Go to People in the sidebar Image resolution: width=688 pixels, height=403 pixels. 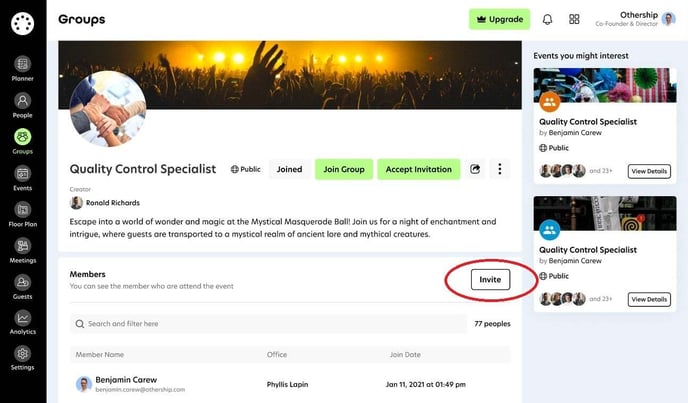click(22, 101)
